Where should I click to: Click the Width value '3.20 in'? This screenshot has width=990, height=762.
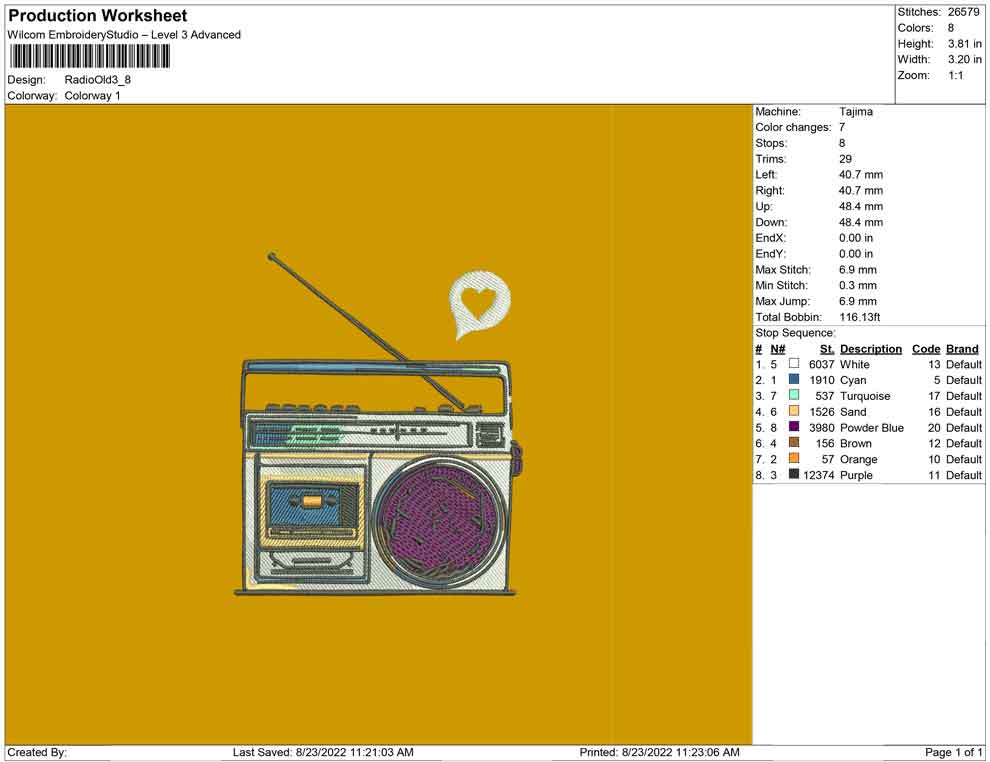click(x=964, y=59)
